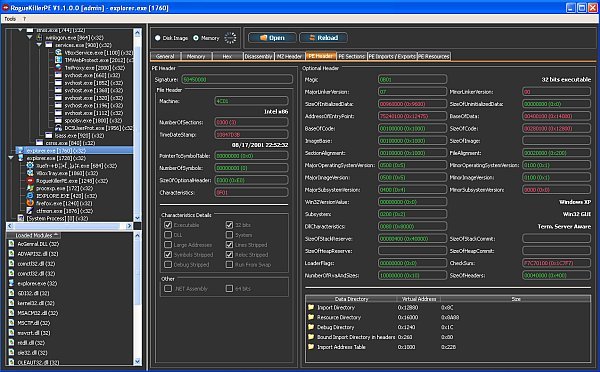
Task: Open the Tools menu
Action: 10,19
